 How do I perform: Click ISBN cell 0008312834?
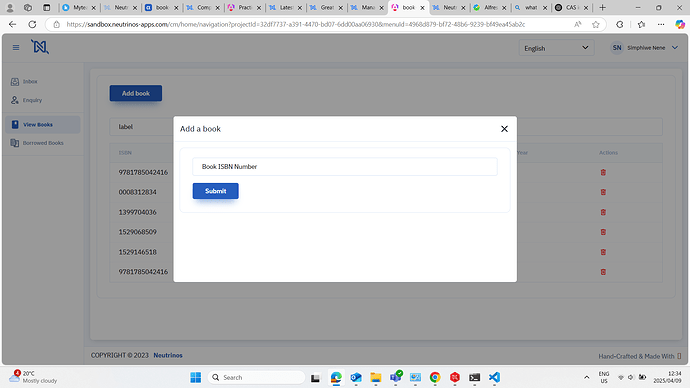(137, 192)
